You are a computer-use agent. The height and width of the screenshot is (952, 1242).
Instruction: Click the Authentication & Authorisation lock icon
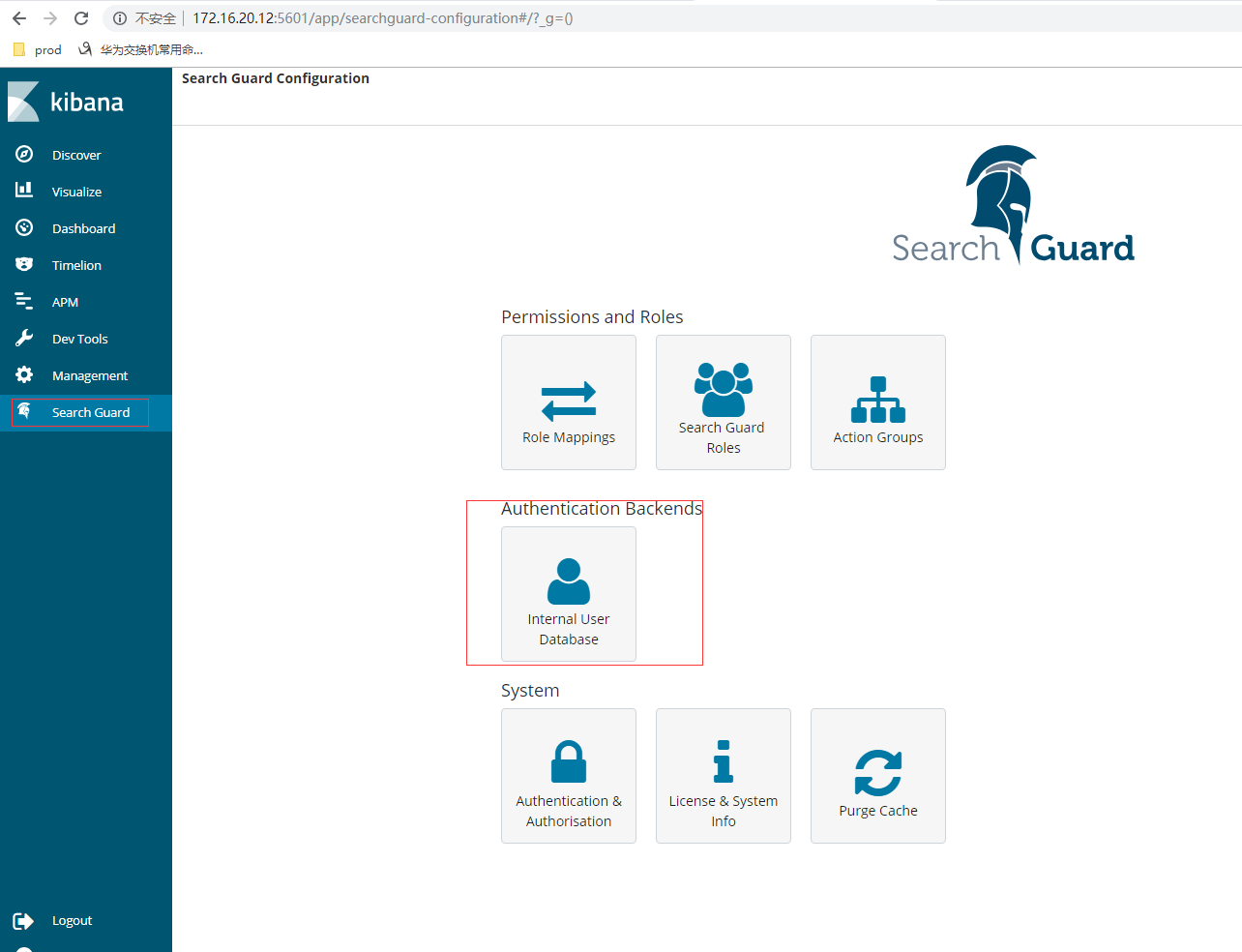tap(569, 761)
